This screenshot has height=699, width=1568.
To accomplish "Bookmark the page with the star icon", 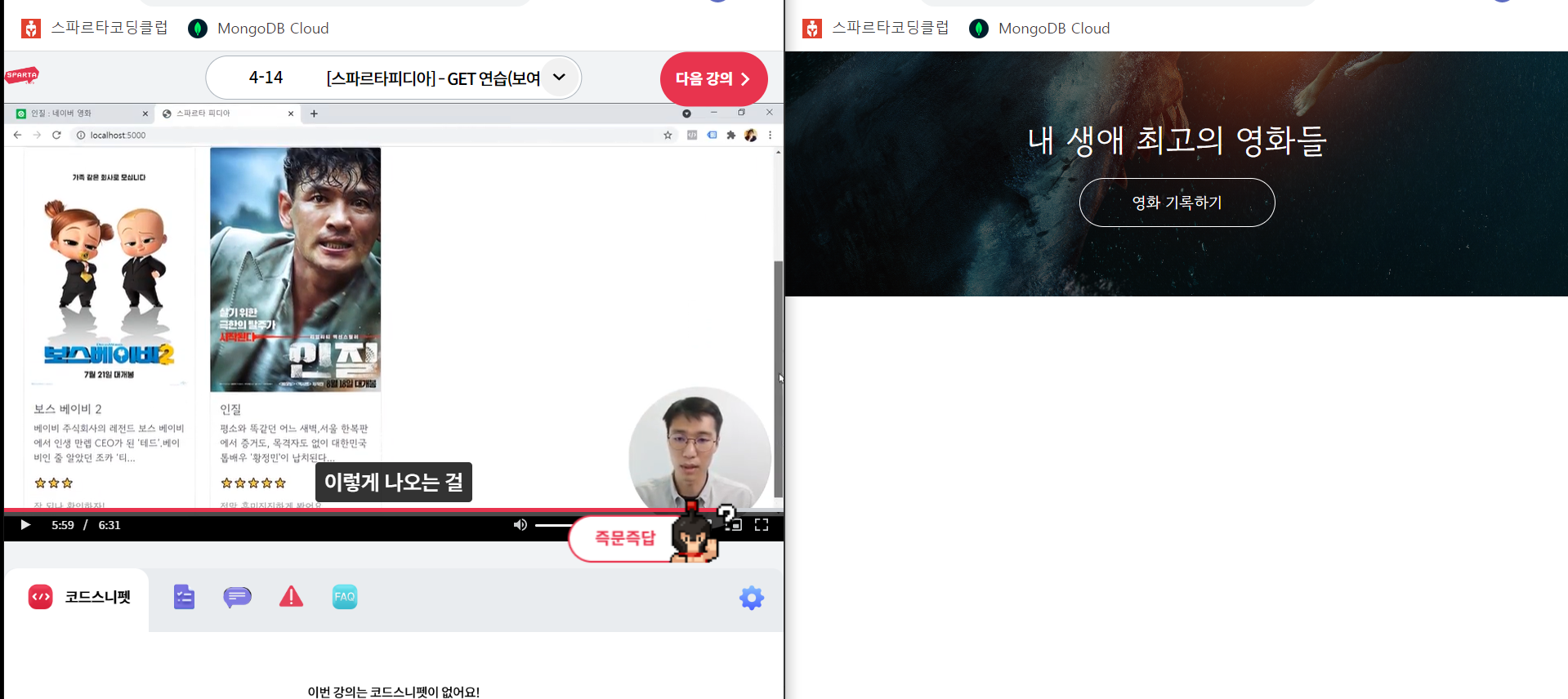I will coord(668,135).
